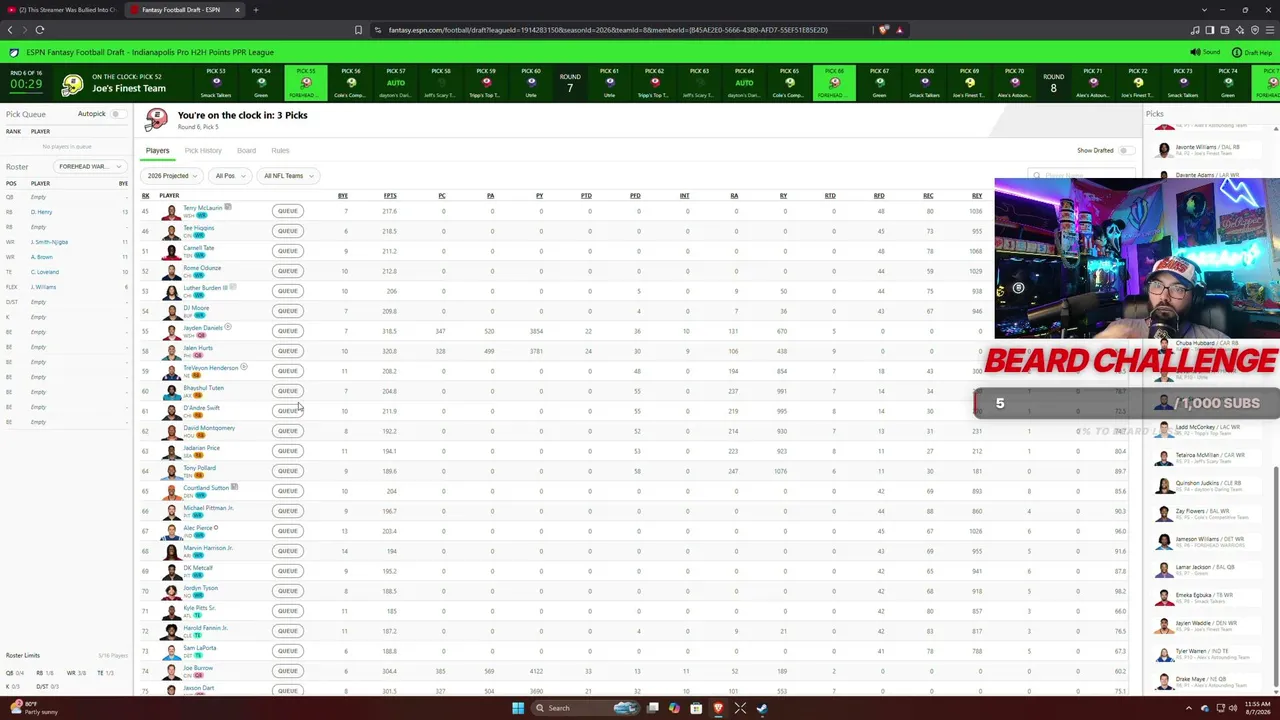Queue Tee Higgins
Screen dimensions: 1280x720
click(288, 231)
